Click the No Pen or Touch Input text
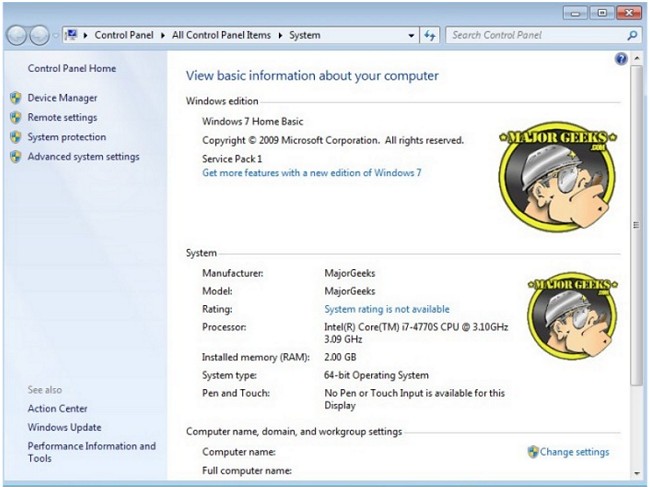Viewport: 650px width, 487px height. [x=414, y=399]
